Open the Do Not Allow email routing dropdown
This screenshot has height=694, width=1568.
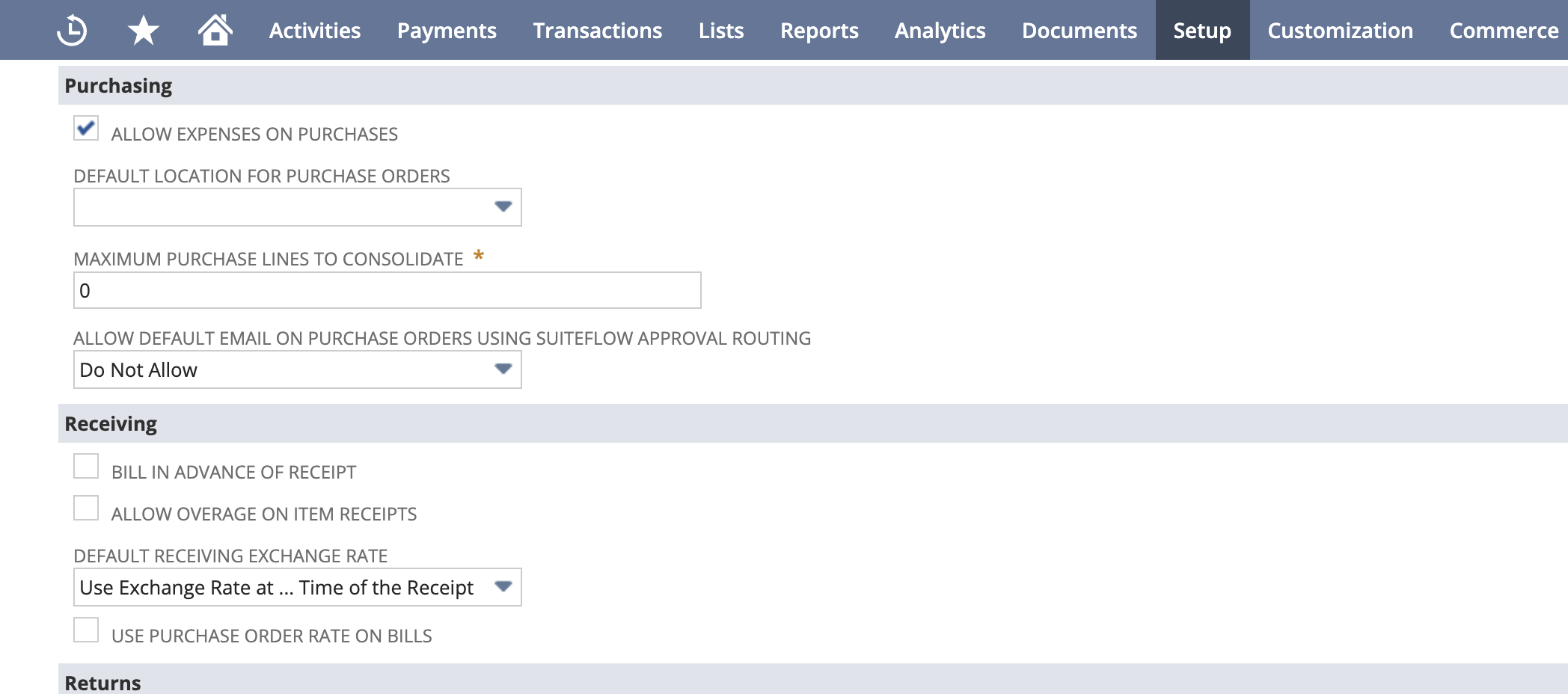298,369
